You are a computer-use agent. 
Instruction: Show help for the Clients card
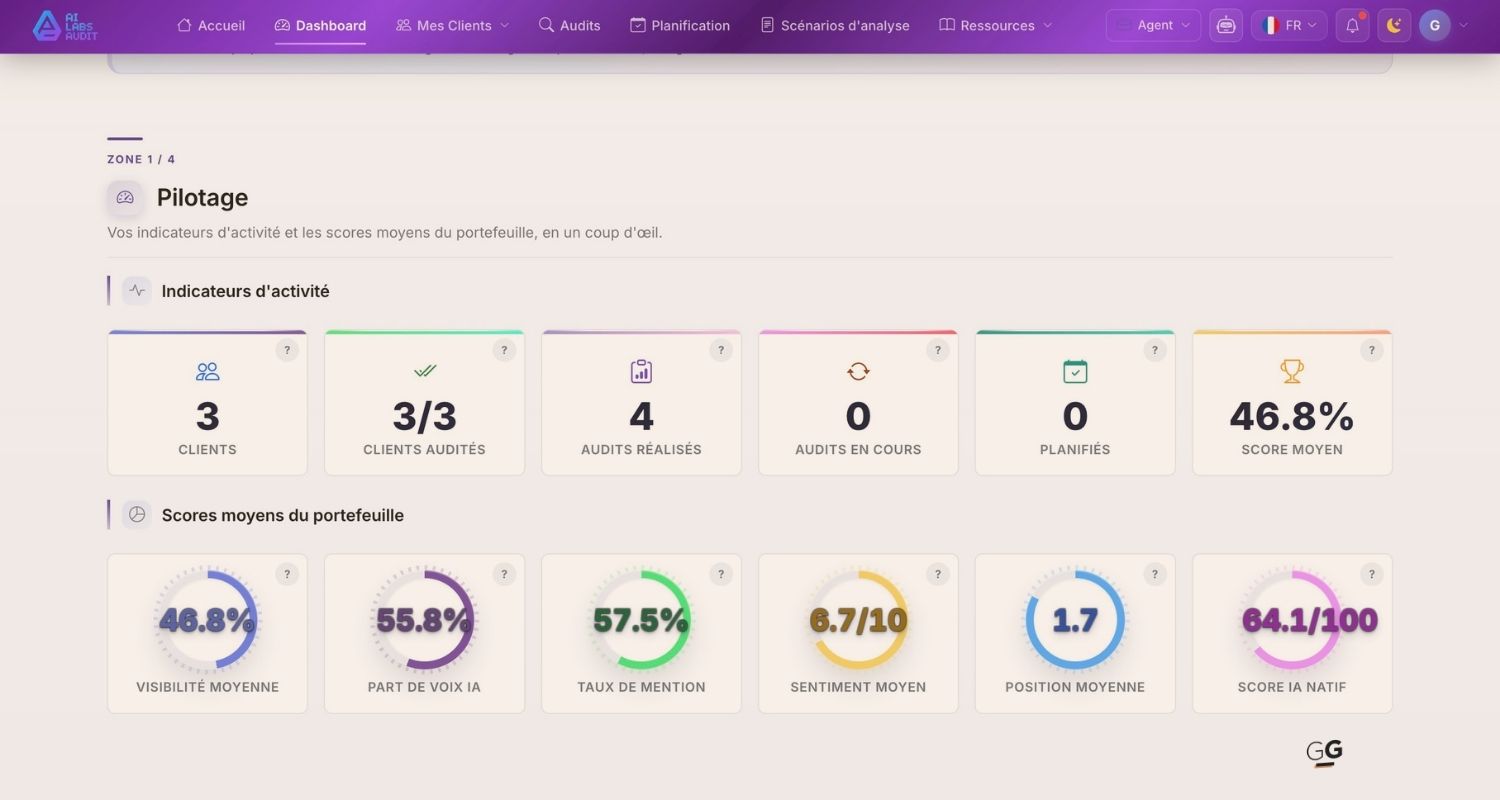[287, 350]
